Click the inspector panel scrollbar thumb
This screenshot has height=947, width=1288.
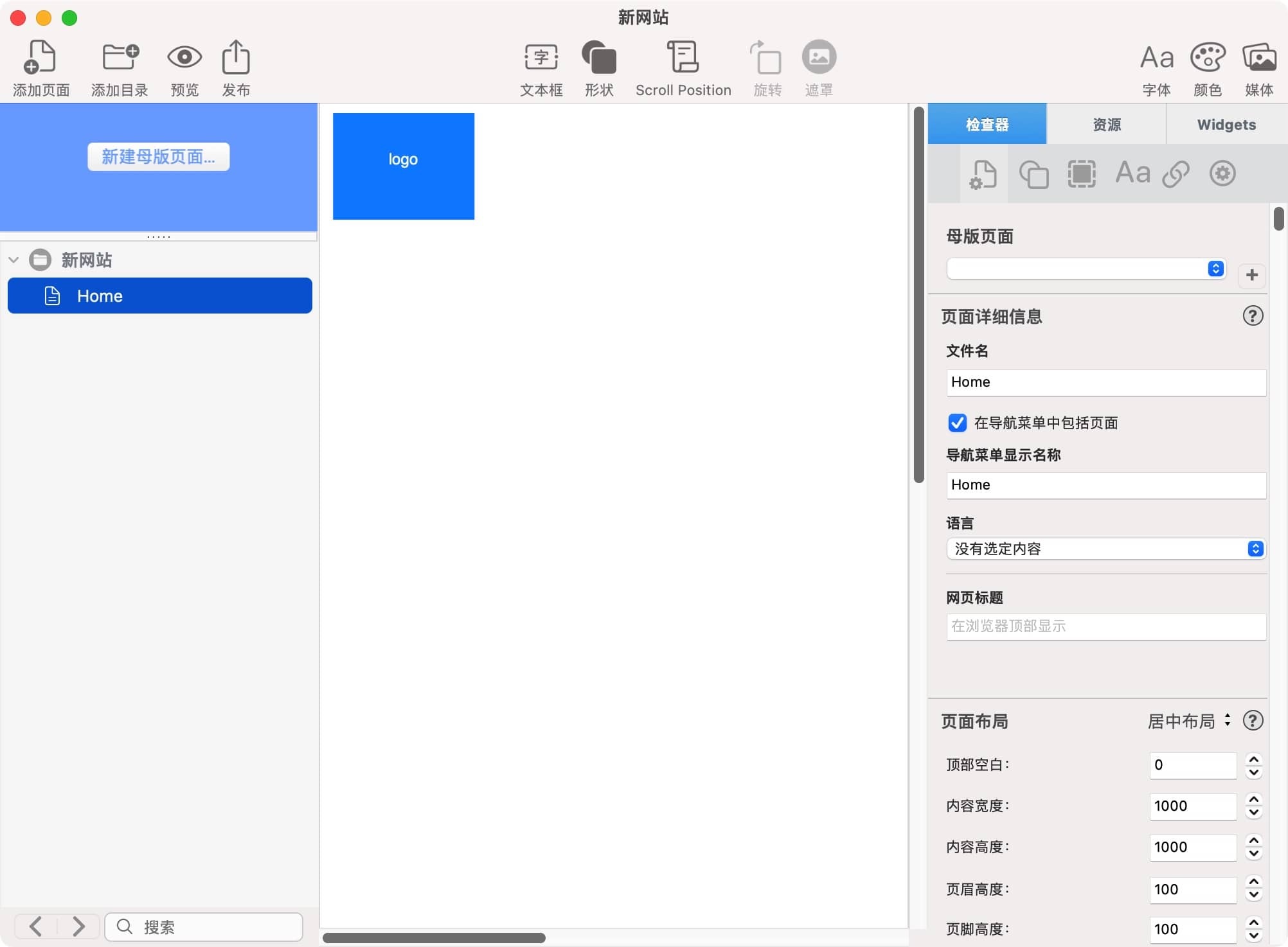click(x=1279, y=218)
